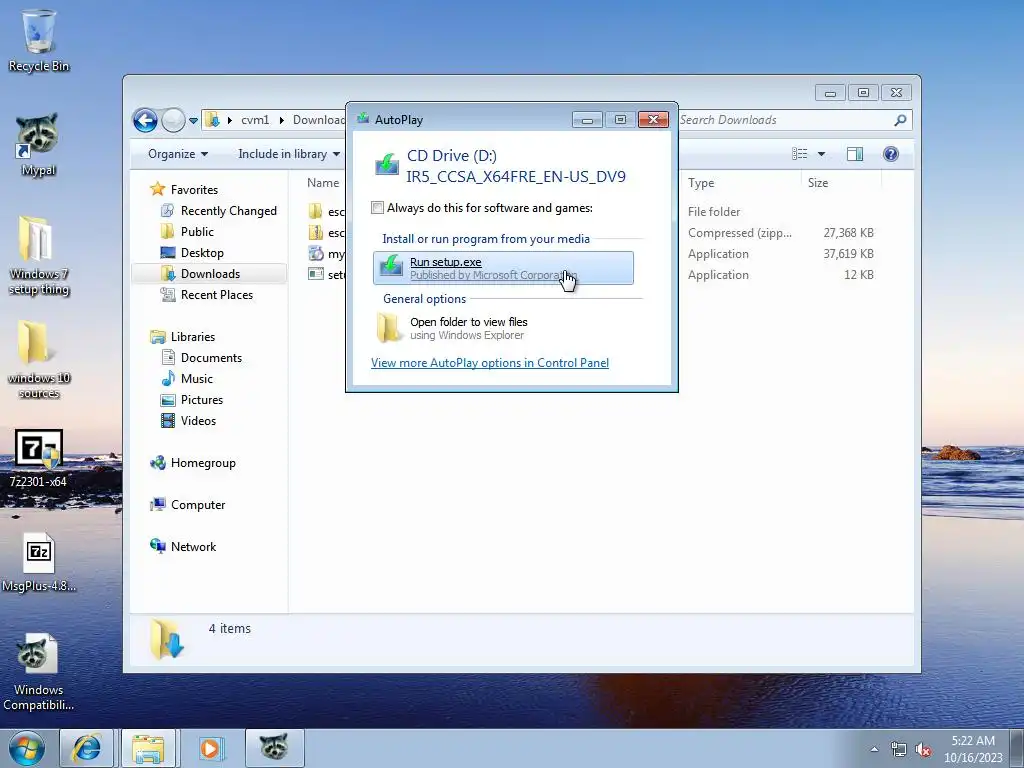This screenshot has height=768, width=1024.
Task: Open the Recycle Bin desktop icon
Action: pyautogui.click(x=39, y=40)
